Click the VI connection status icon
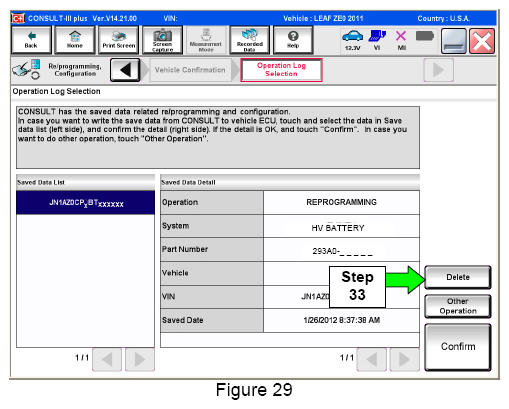This screenshot has height=409, width=509. click(x=377, y=40)
